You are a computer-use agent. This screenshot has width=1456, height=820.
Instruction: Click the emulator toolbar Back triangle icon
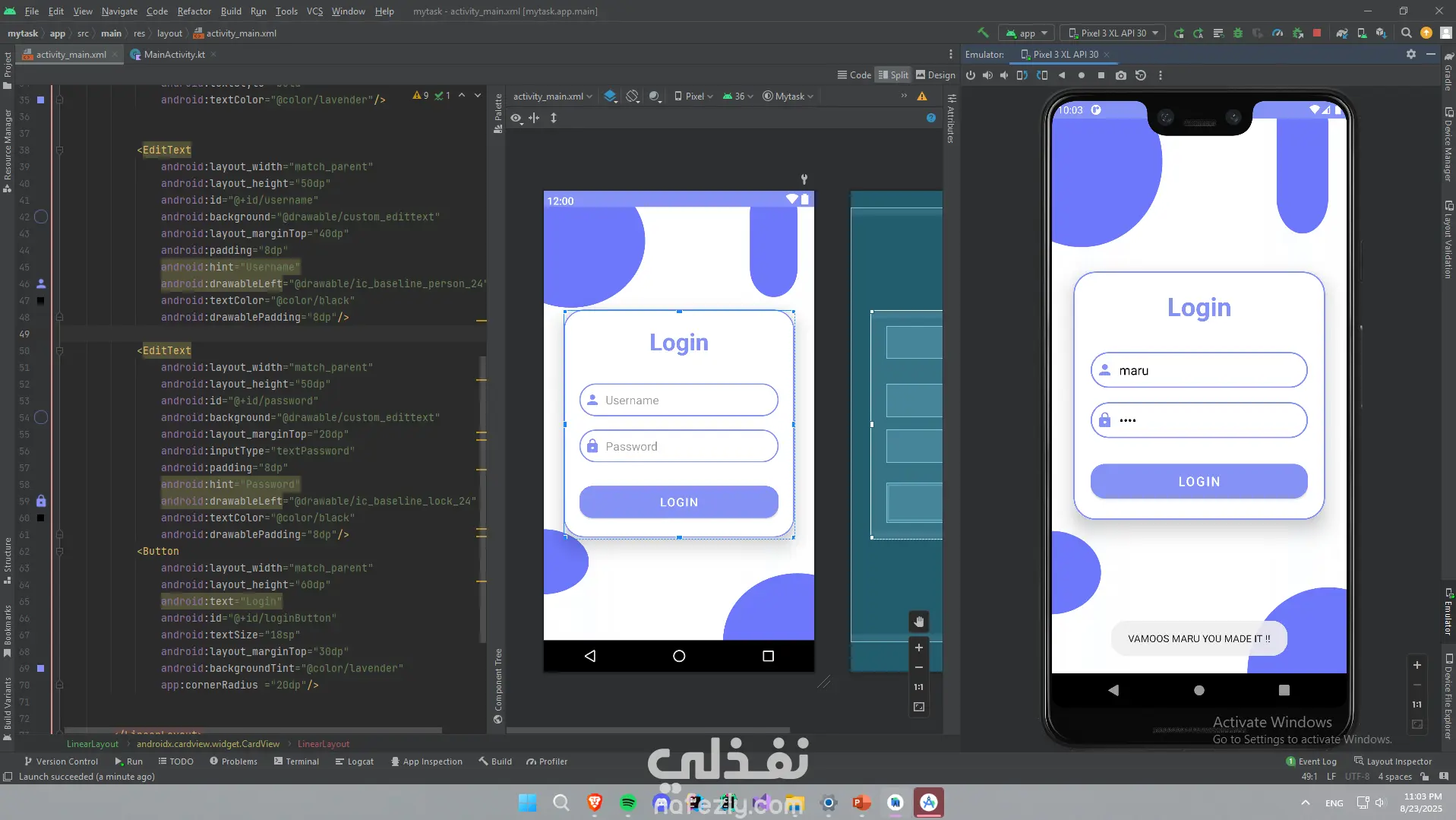pos(1062,75)
